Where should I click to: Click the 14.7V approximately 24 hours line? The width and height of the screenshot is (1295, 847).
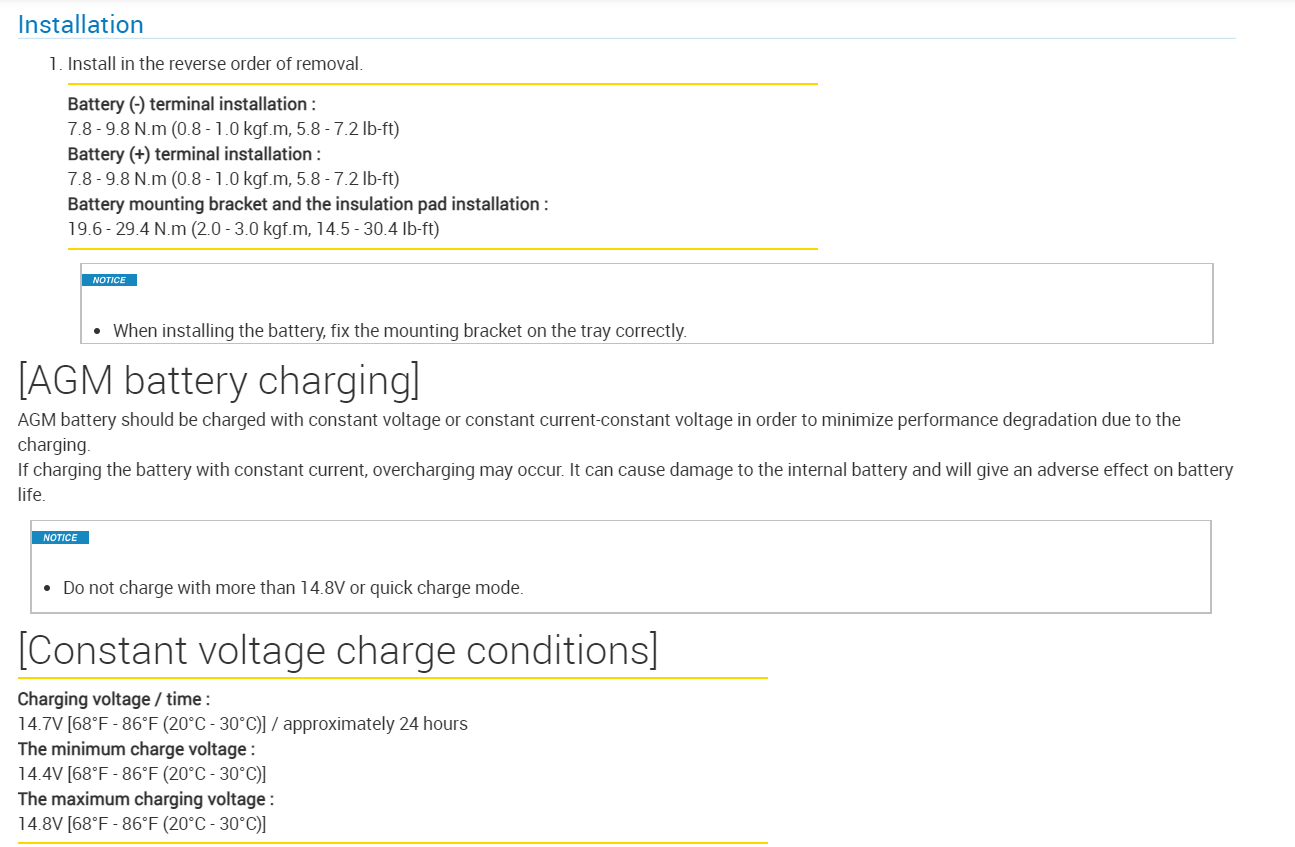243,724
